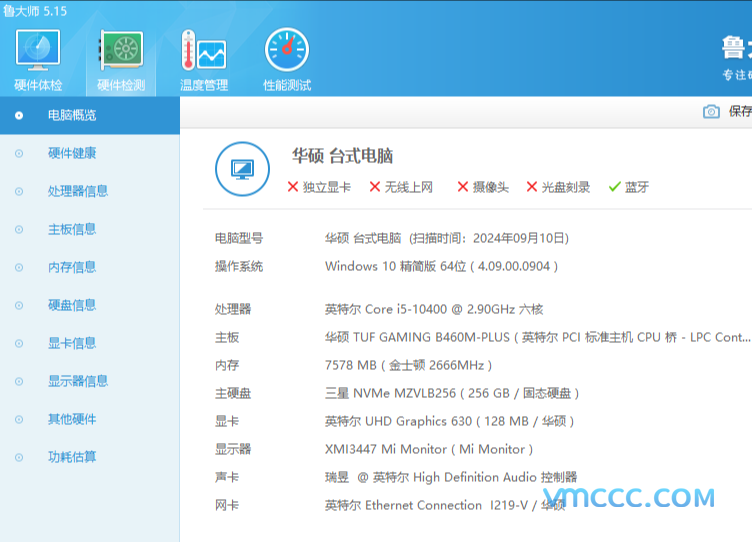Image resolution: width=752 pixels, height=542 pixels.
Task: Click the UHD Graphics 630 value
Action: coord(449,422)
